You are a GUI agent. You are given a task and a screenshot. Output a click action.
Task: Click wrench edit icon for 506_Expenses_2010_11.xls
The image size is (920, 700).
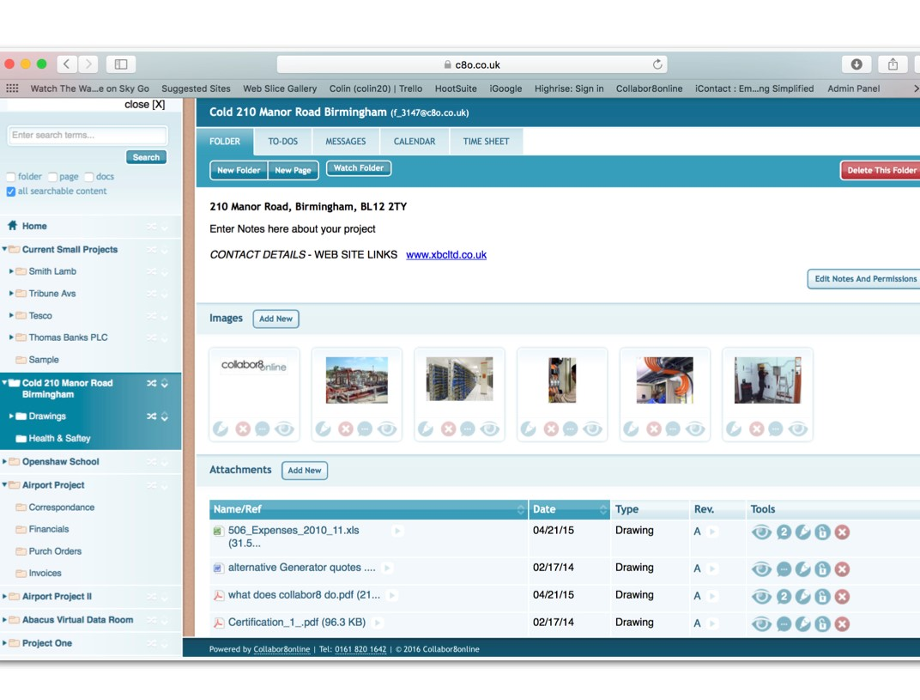803,532
